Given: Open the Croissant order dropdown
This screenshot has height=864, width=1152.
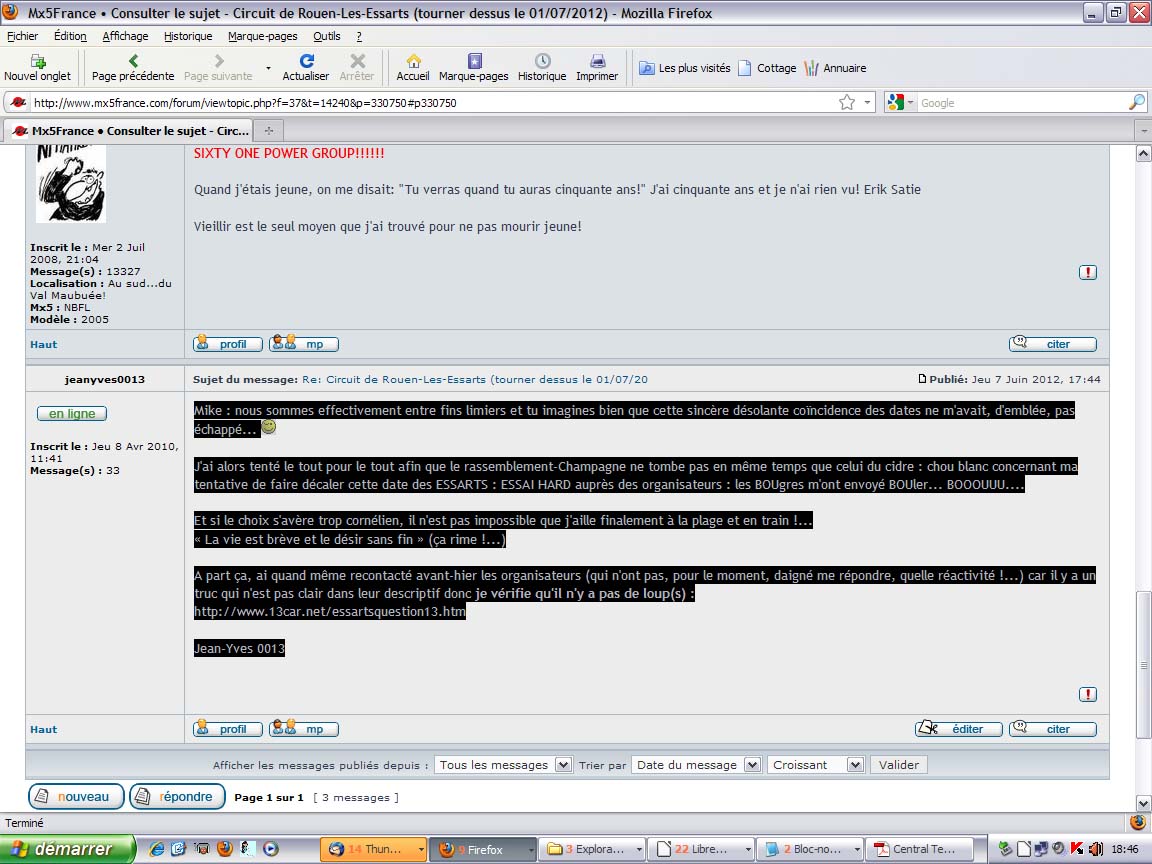Looking at the screenshot, I should pyautogui.click(x=816, y=765).
